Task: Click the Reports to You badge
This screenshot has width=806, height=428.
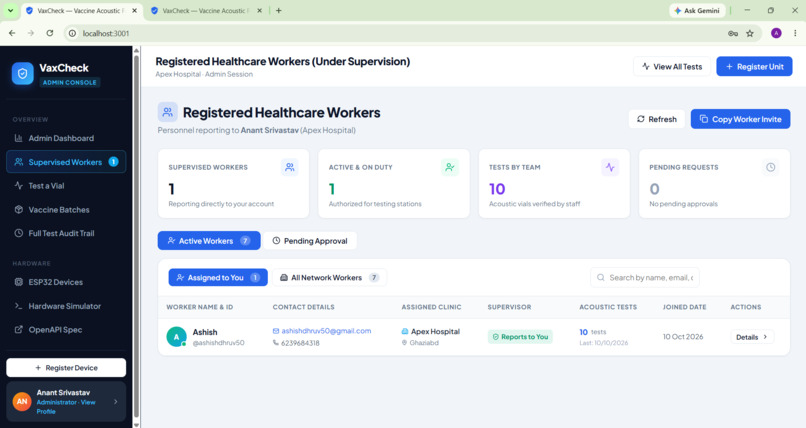Action: pos(520,337)
